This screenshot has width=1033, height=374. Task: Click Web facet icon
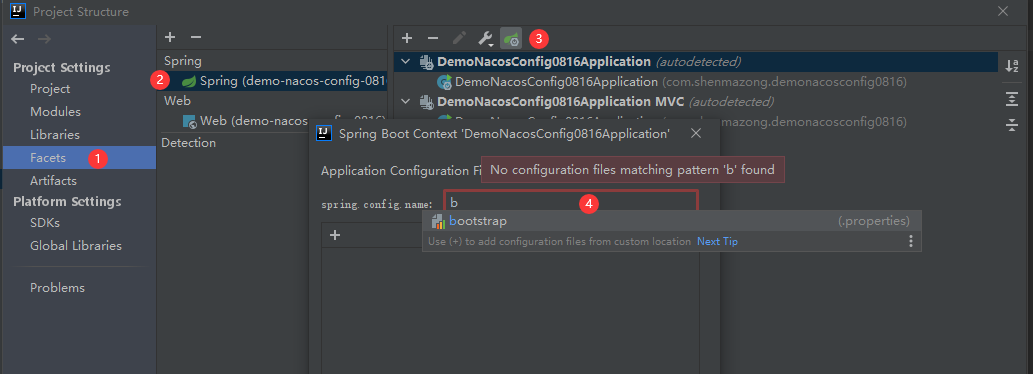(x=190, y=121)
